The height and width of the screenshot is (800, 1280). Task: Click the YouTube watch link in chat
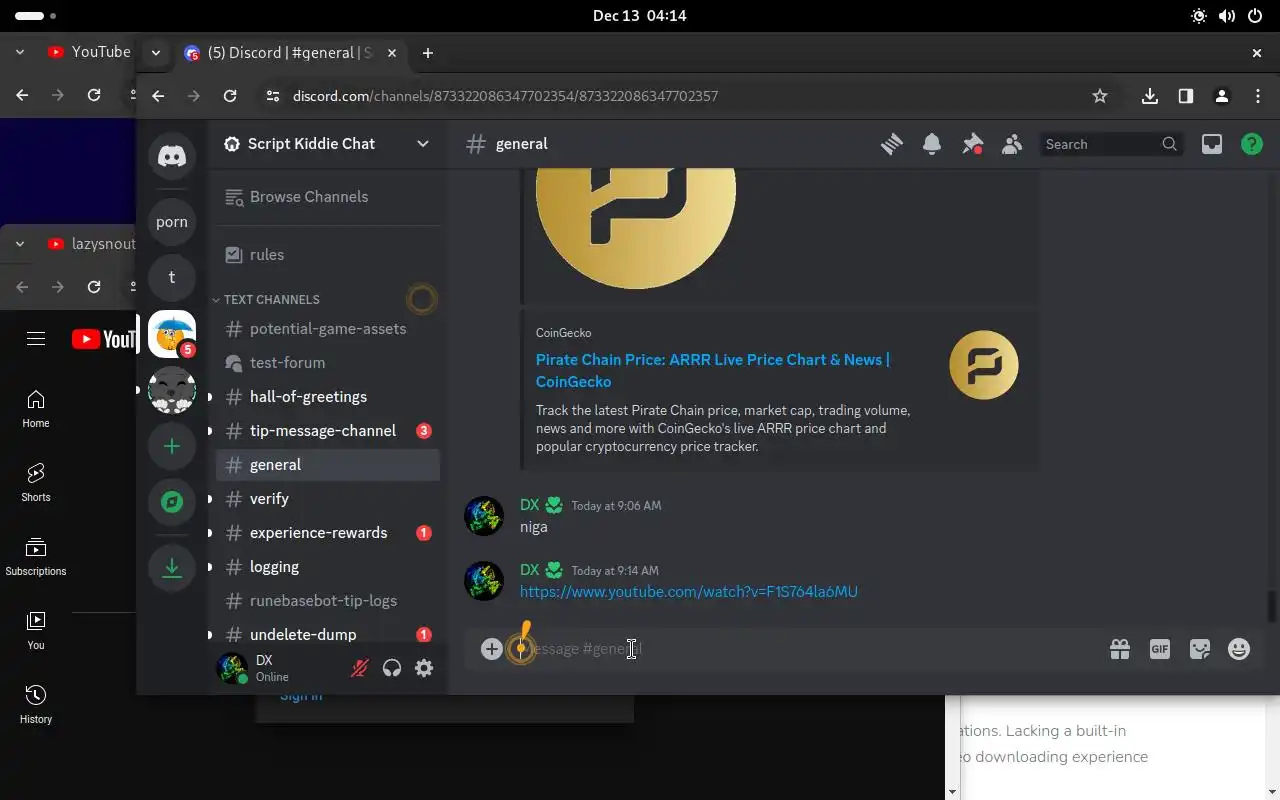tap(688, 592)
